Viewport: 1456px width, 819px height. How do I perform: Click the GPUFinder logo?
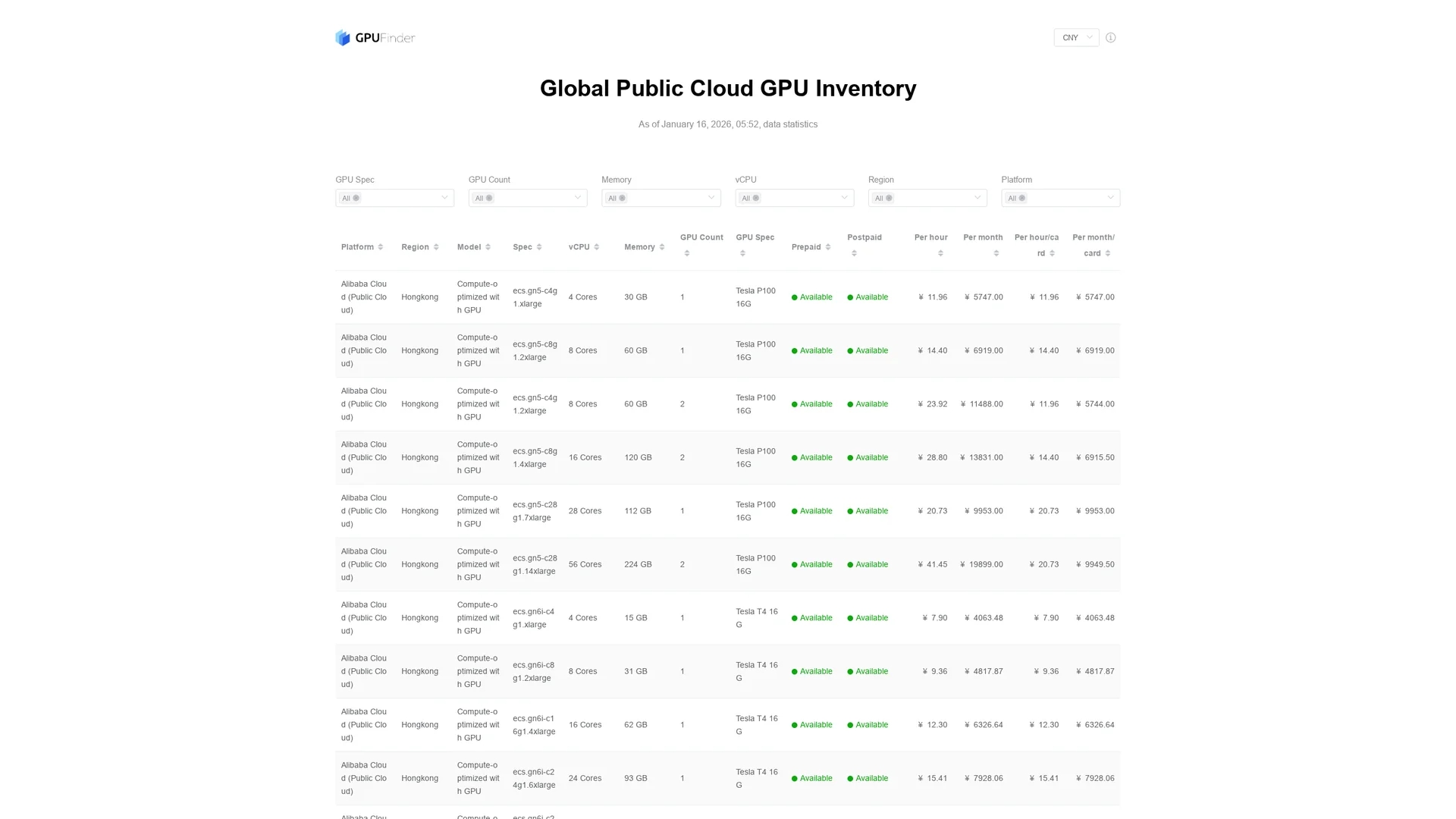click(x=375, y=38)
